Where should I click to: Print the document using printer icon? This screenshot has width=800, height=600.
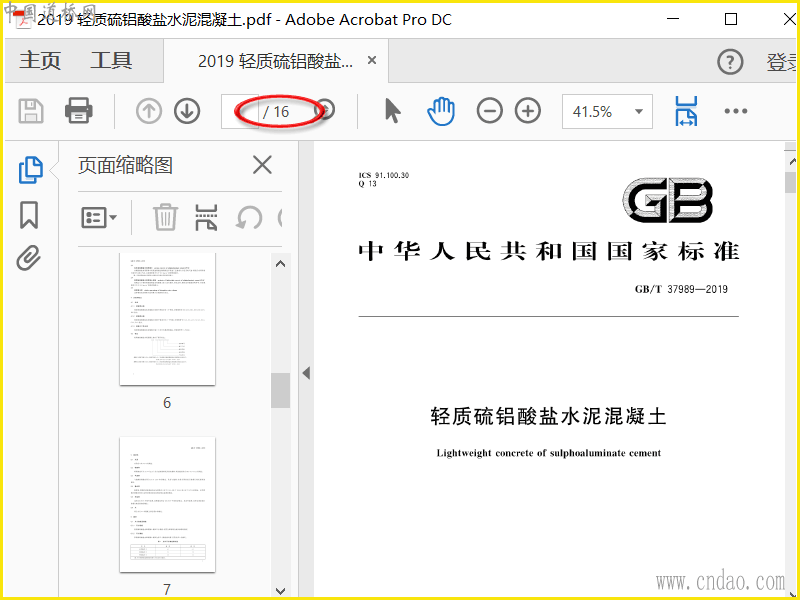pos(79,111)
